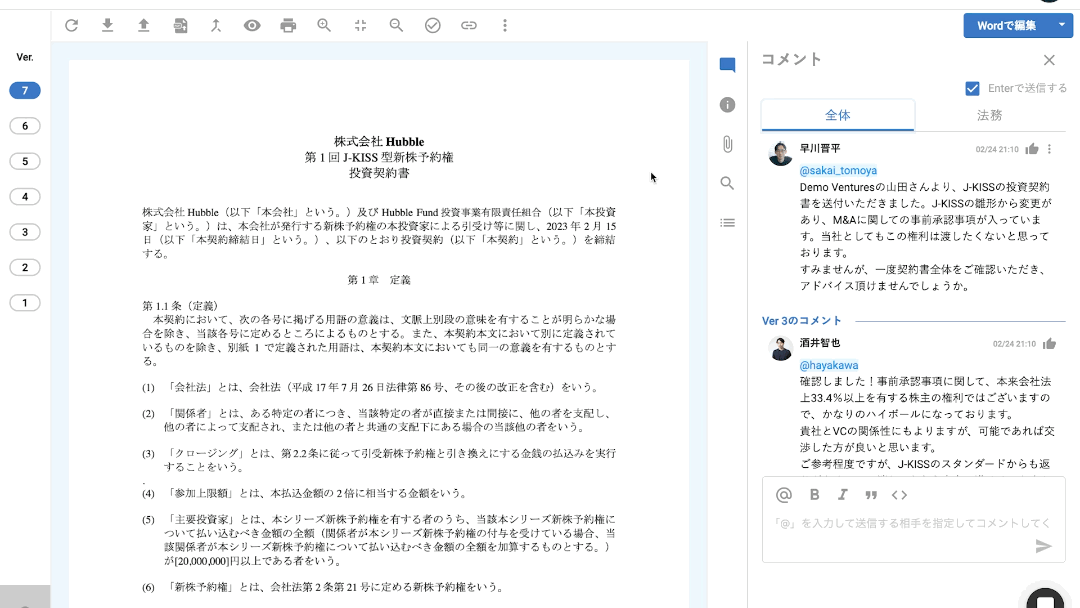
Task: Open the attachments paperclip sidebar icon
Action: click(727, 144)
